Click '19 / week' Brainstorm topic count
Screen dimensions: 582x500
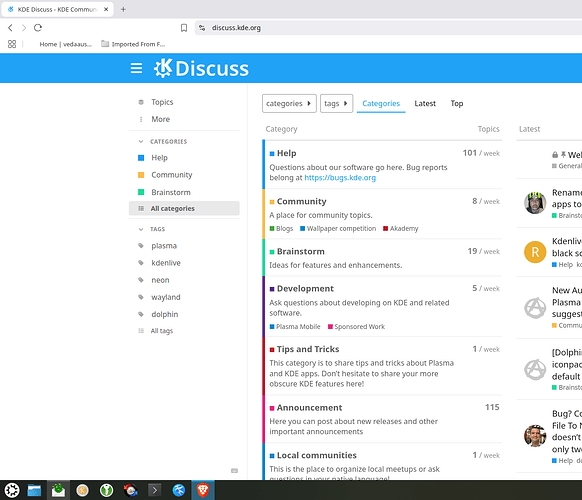click(x=484, y=251)
